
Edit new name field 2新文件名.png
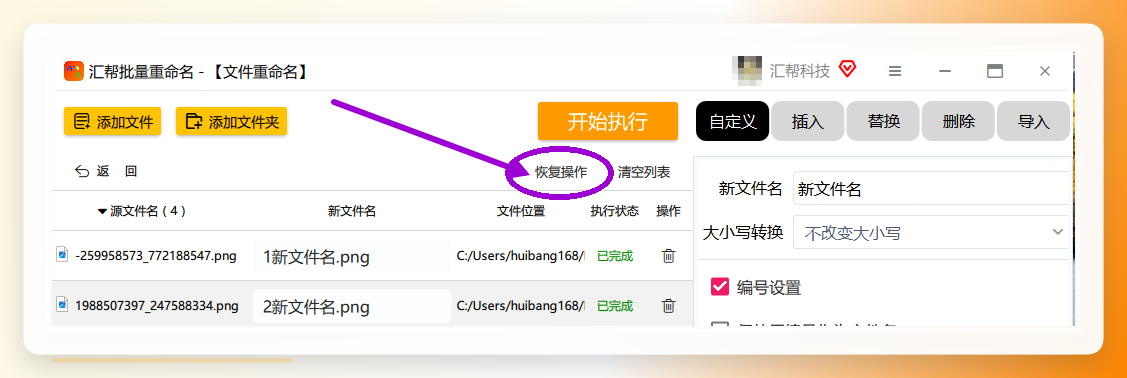[352, 306]
